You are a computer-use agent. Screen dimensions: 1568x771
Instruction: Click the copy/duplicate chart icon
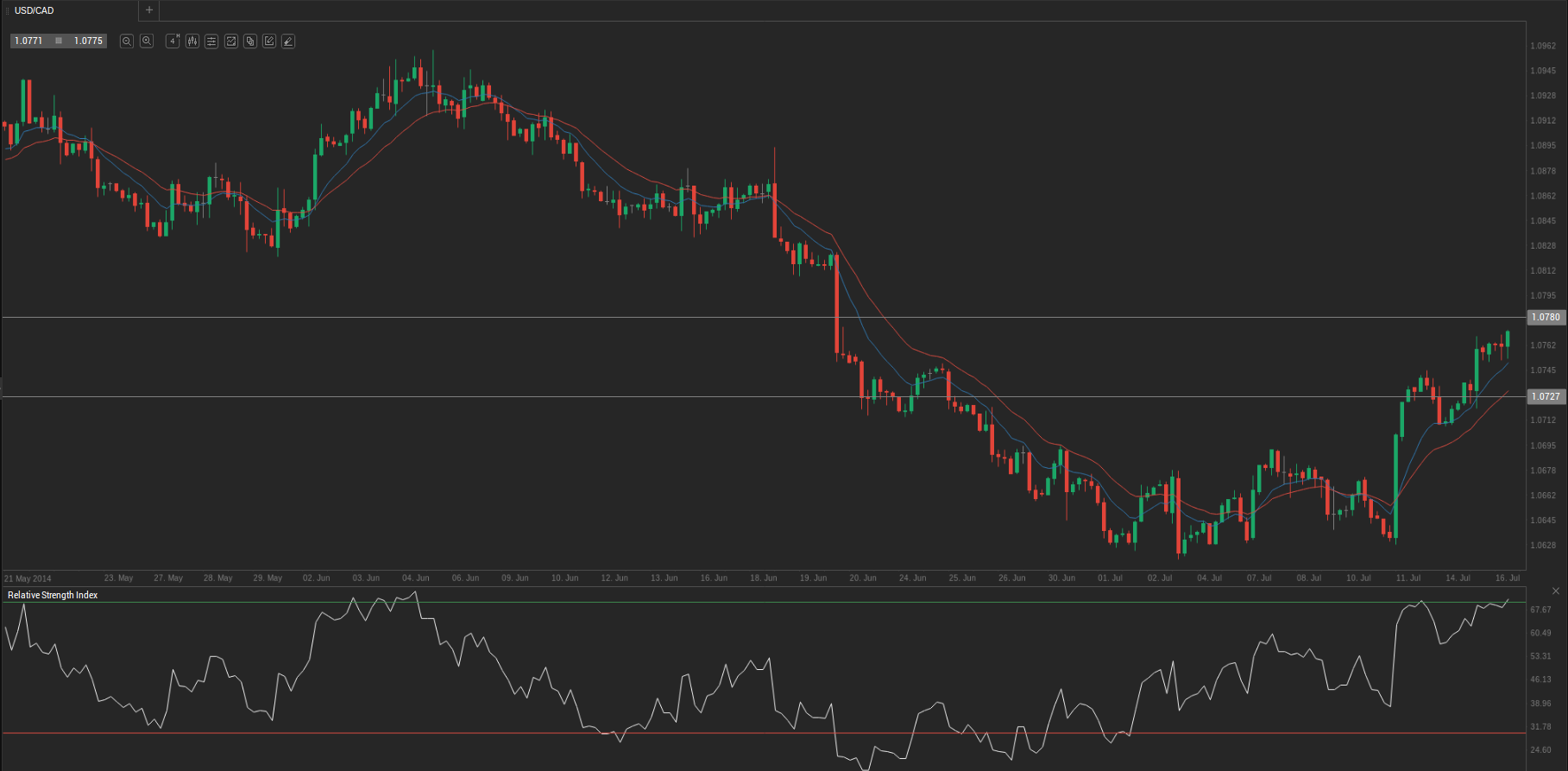click(x=250, y=41)
